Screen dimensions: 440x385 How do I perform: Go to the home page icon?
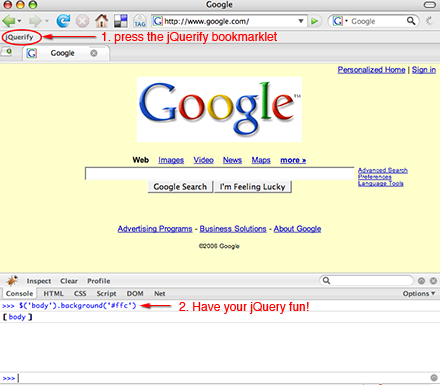pos(102,21)
